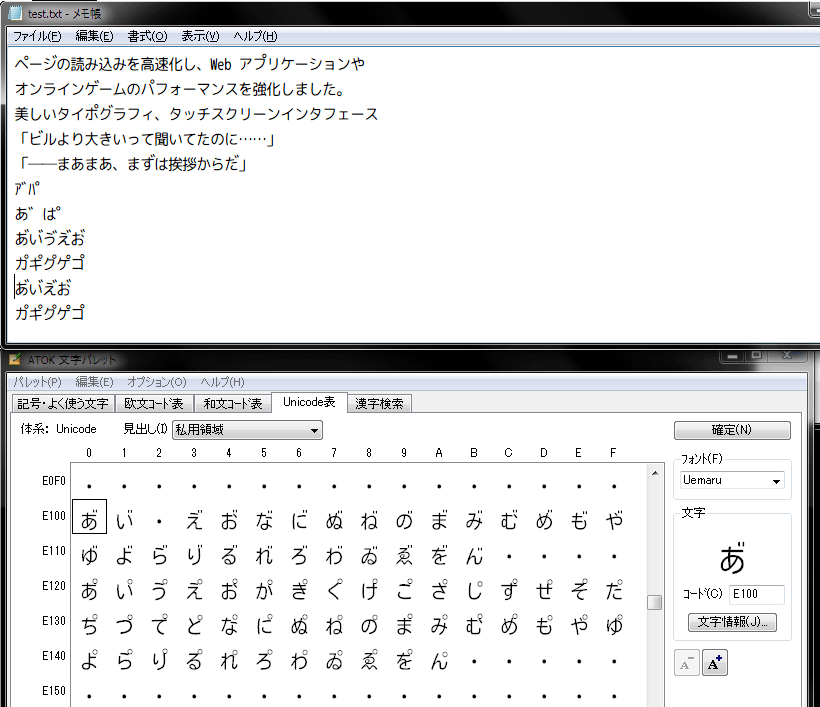Click the 確定(N) button
This screenshot has width=820, height=707.
coord(732,430)
